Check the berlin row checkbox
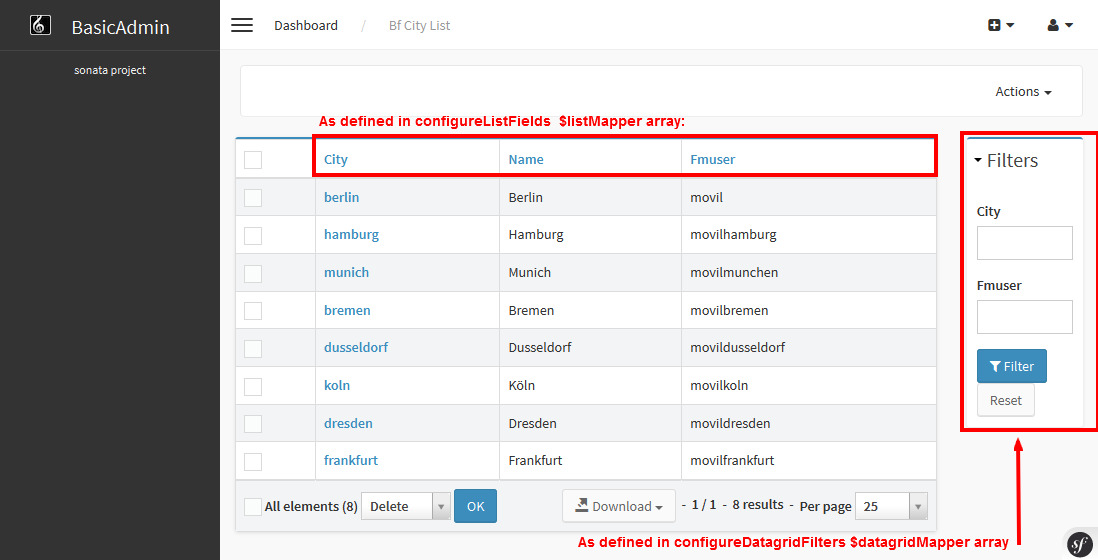The width and height of the screenshot is (1098, 560). click(x=253, y=198)
